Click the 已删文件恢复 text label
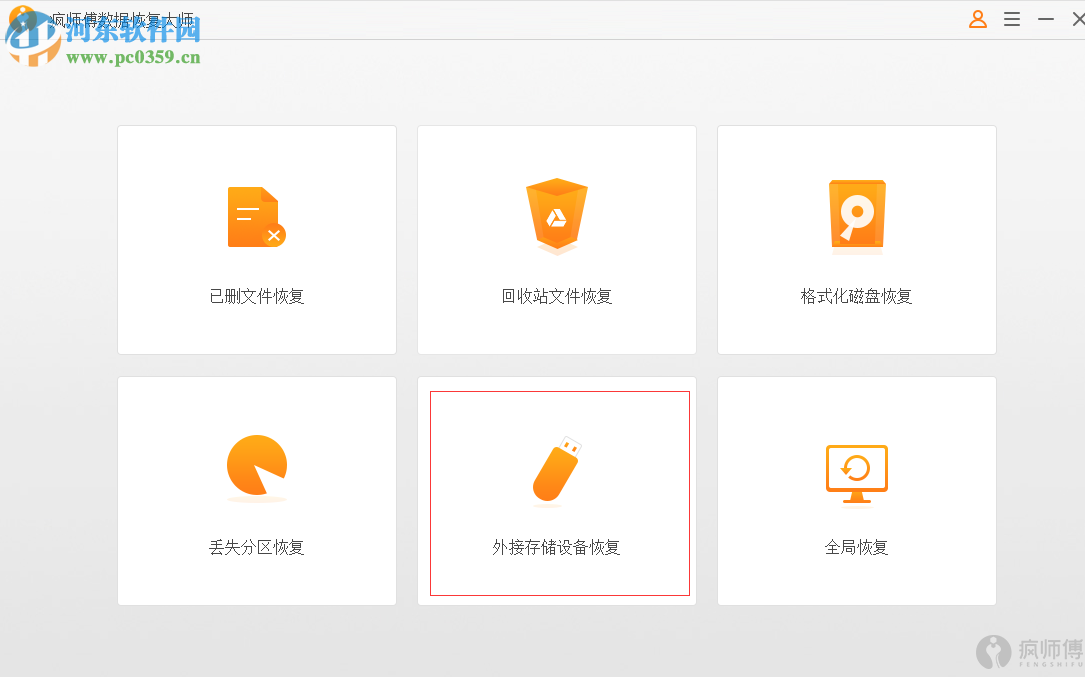Image resolution: width=1085 pixels, height=677 pixels. 256,295
